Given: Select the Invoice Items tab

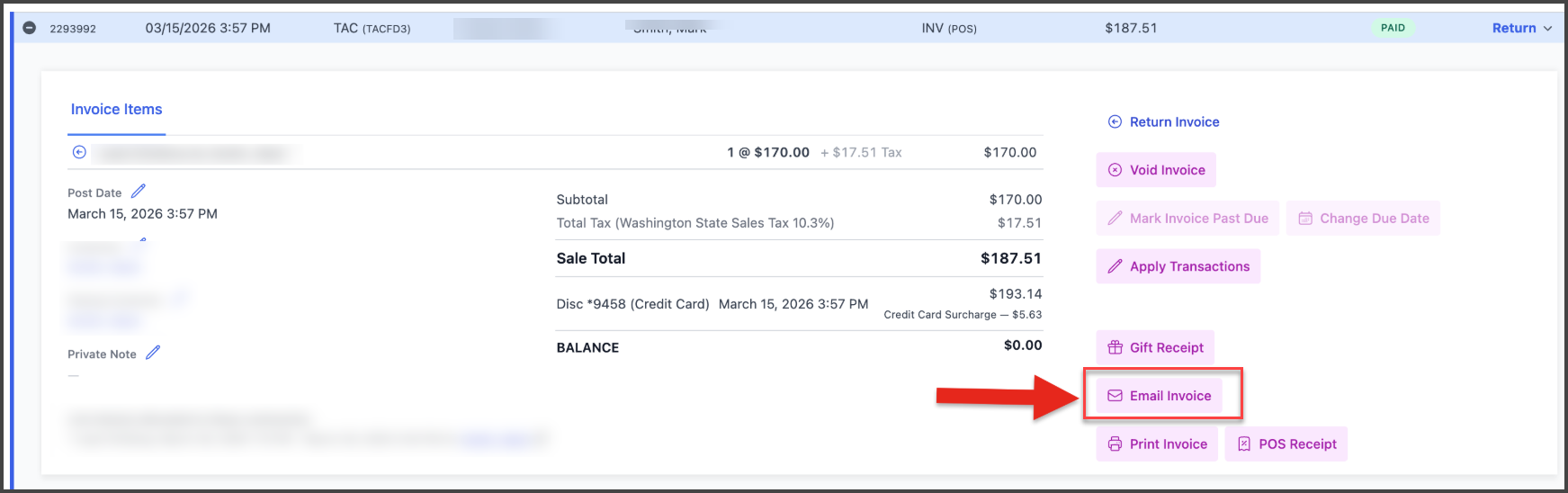Looking at the screenshot, I should (x=117, y=110).
